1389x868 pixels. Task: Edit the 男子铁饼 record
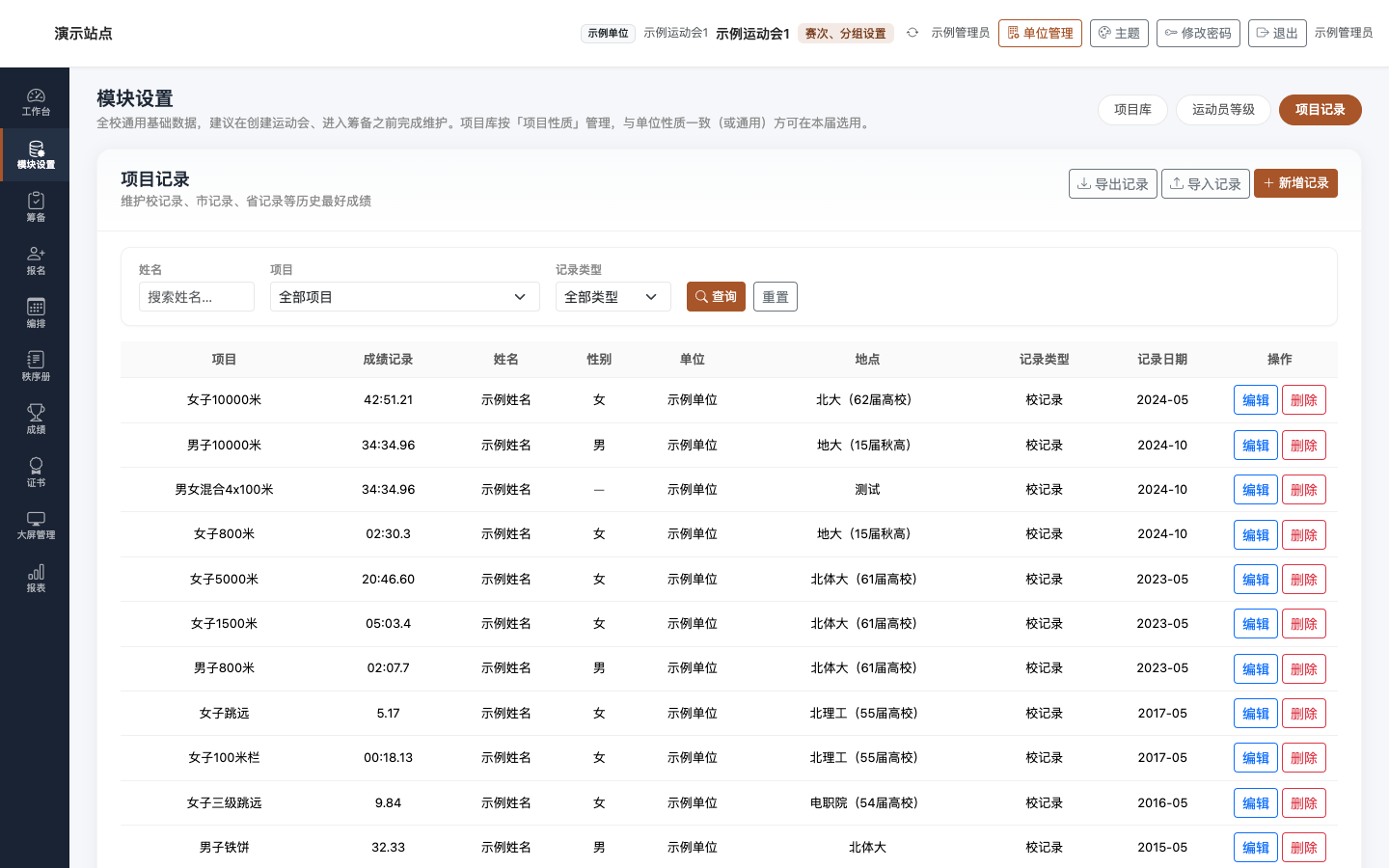tap(1256, 848)
